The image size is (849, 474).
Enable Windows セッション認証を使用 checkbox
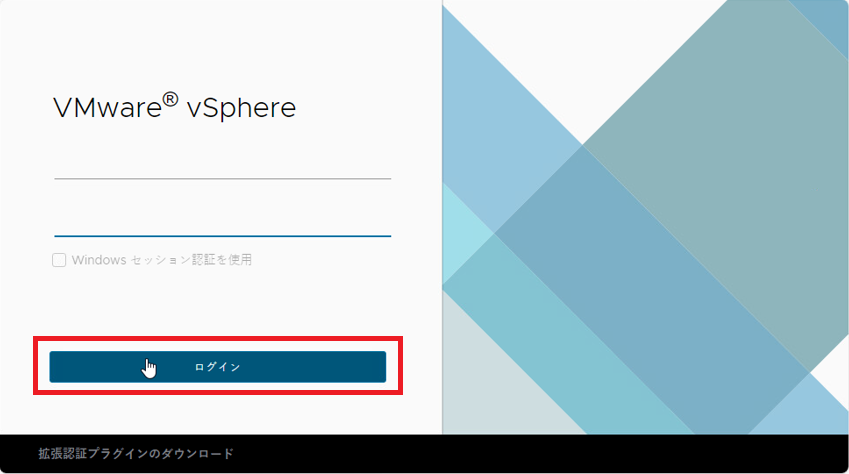(x=59, y=260)
